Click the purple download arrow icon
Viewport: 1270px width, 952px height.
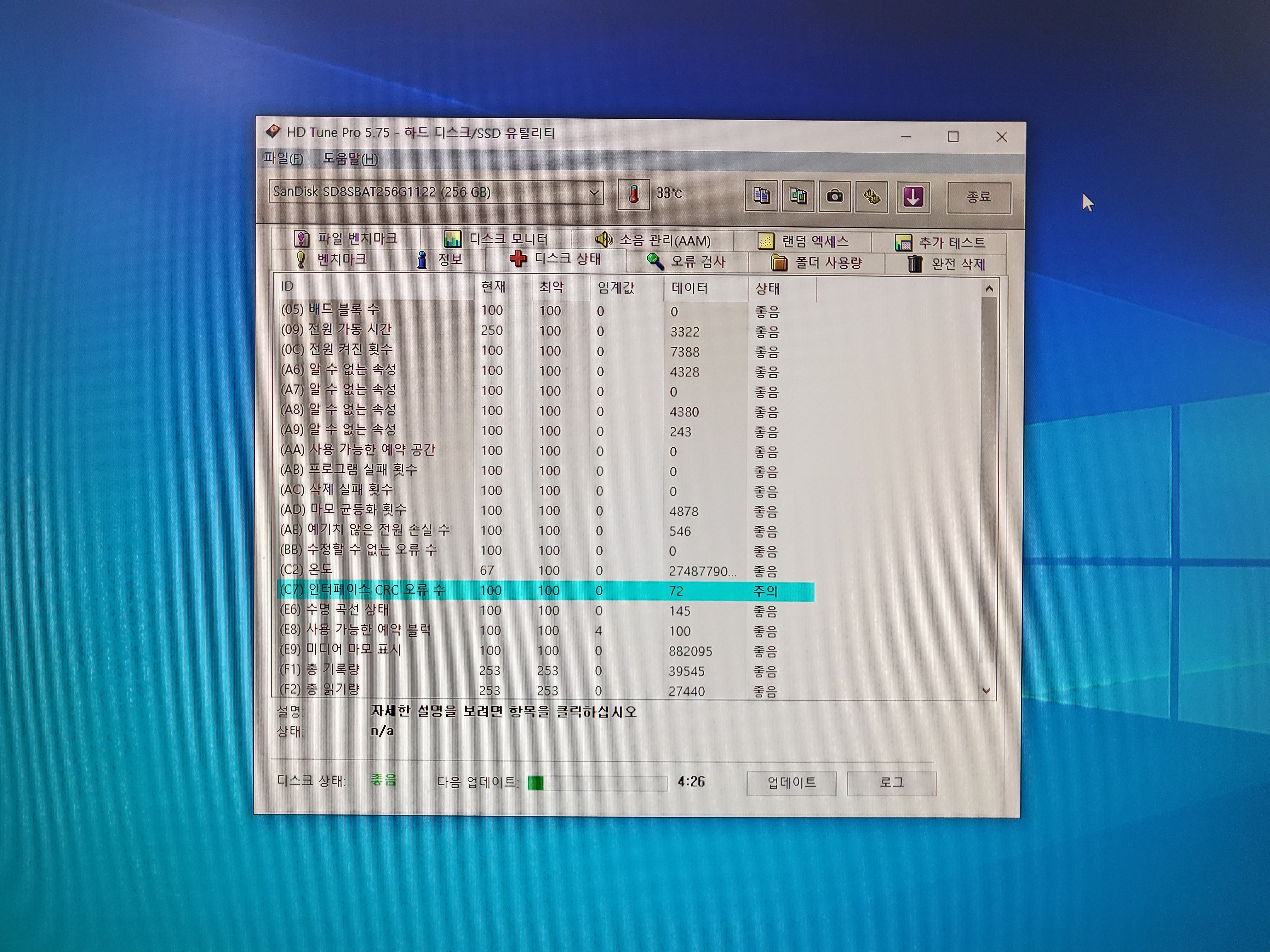pyautogui.click(x=913, y=197)
